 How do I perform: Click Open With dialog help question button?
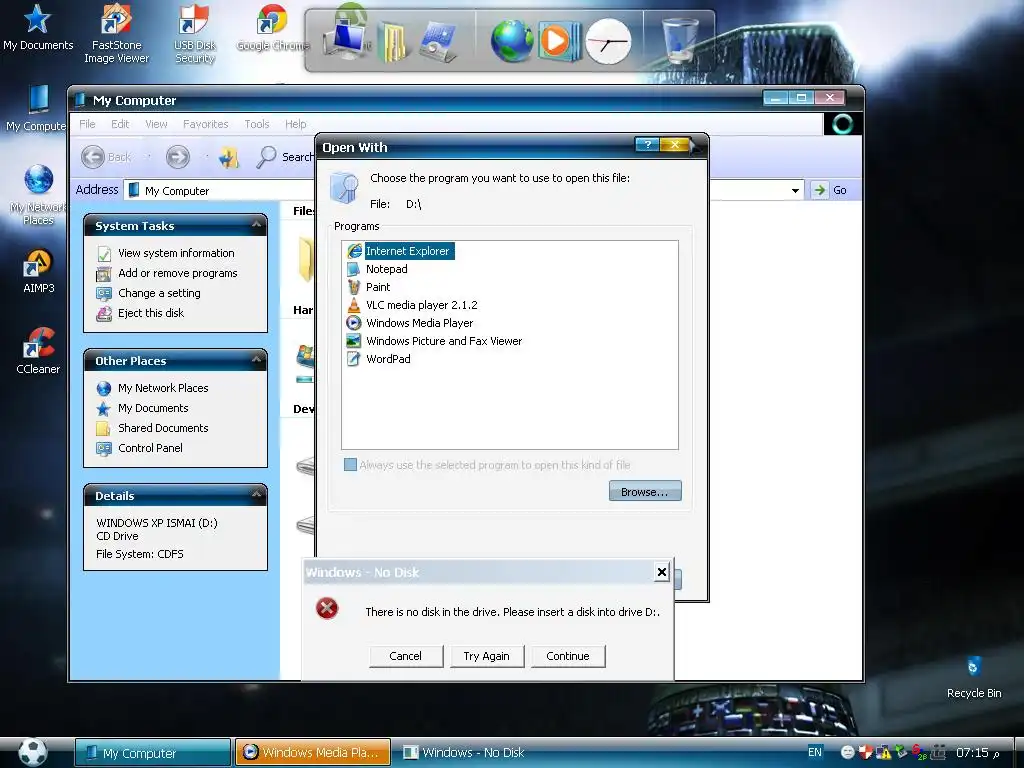tap(647, 144)
